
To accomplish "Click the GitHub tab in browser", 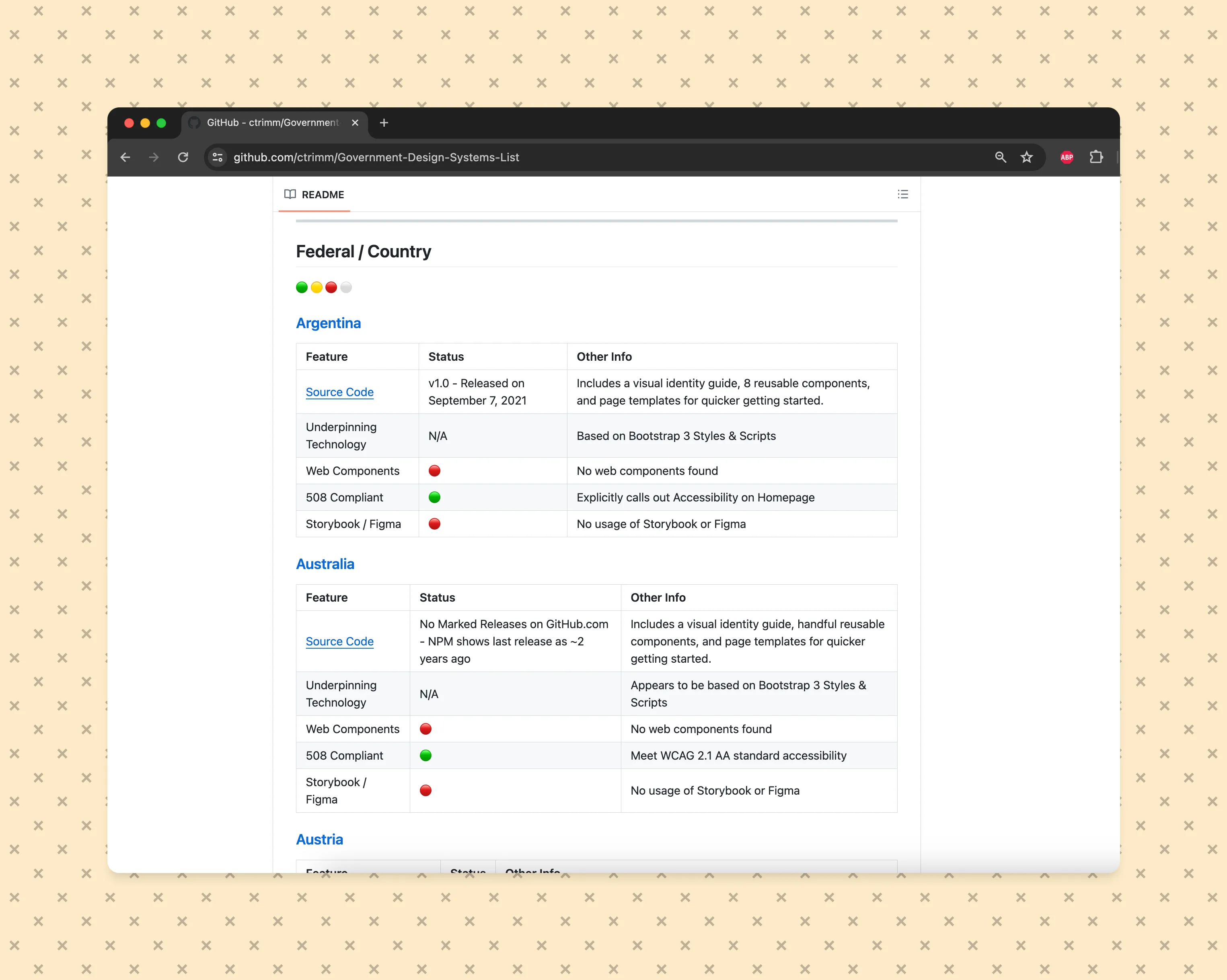I will 270,122.
